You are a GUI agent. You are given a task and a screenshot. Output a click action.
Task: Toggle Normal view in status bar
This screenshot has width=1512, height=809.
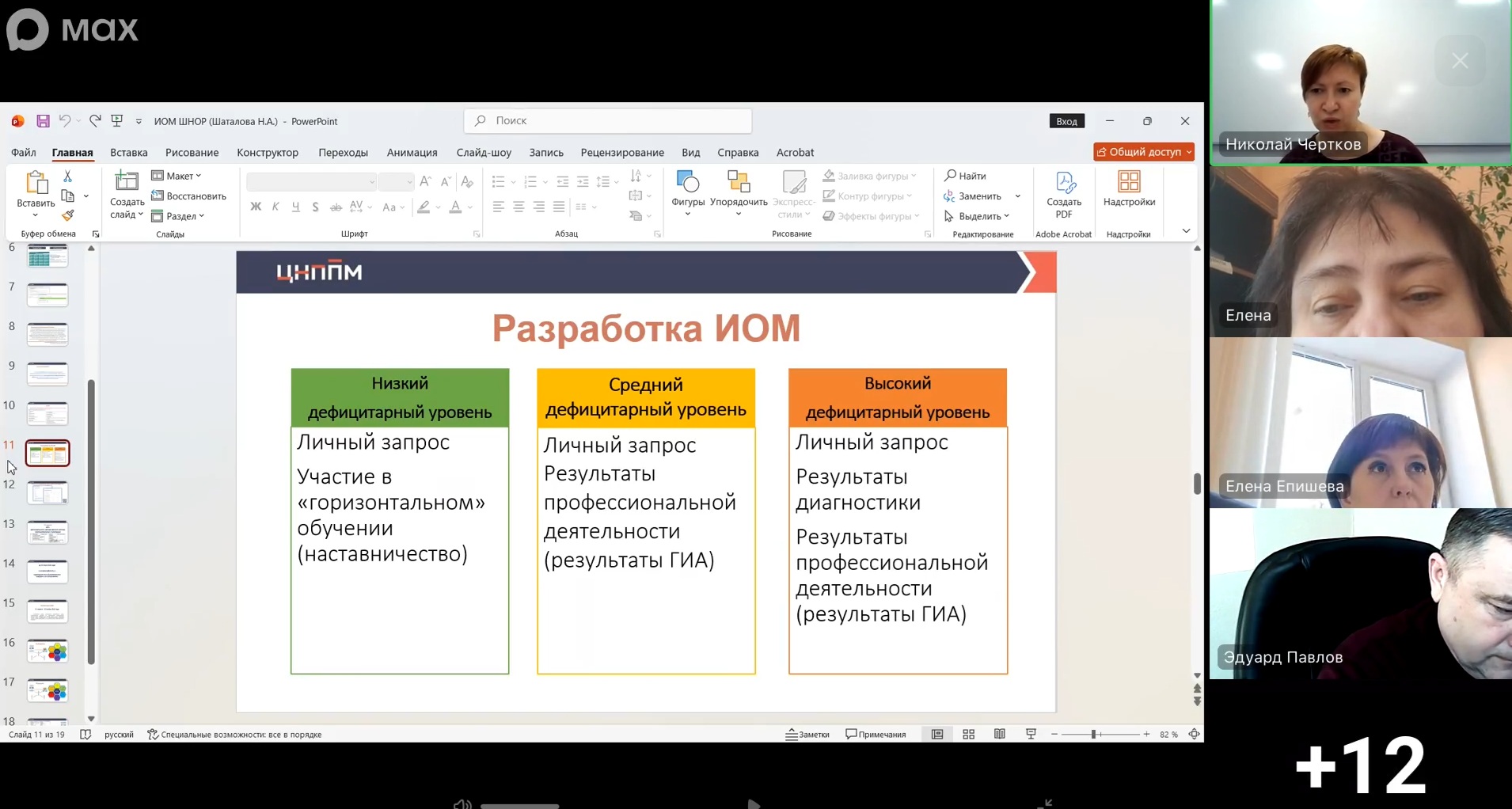point(937,735)
